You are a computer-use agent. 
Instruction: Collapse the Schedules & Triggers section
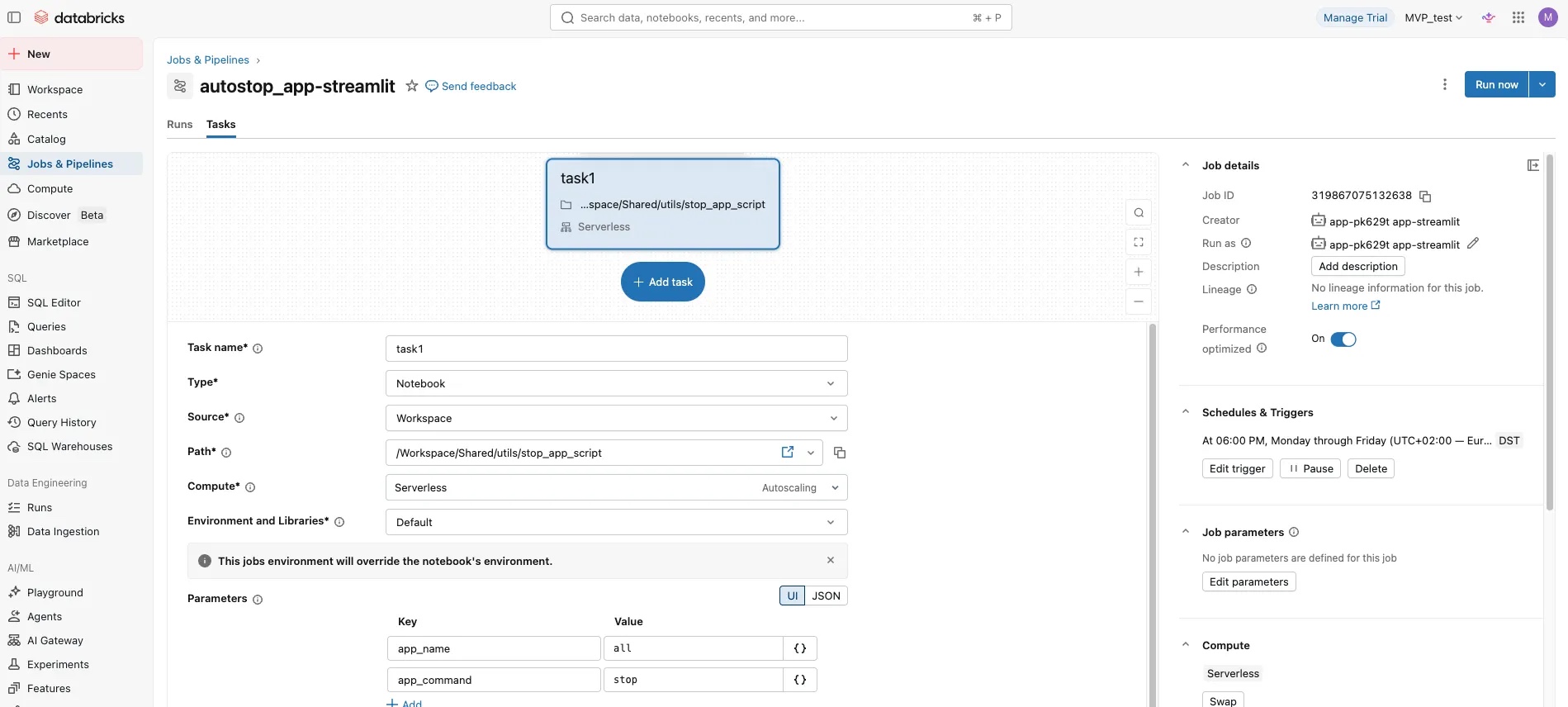point(1186,412)
